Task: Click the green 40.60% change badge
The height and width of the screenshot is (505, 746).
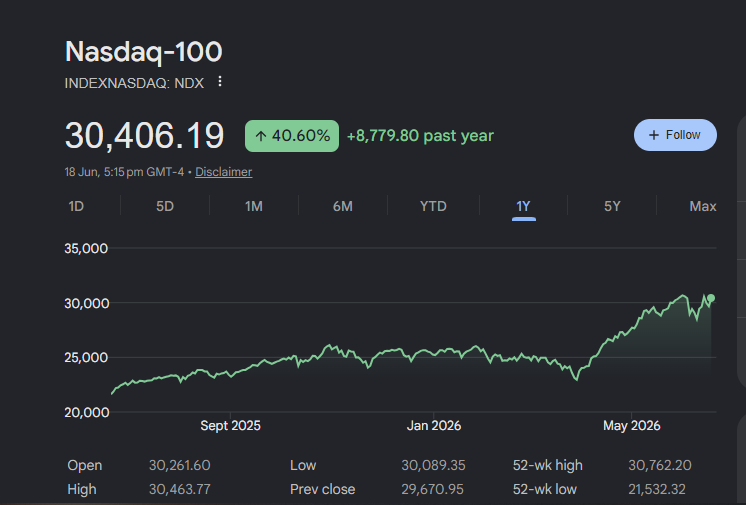Action: 292,136
